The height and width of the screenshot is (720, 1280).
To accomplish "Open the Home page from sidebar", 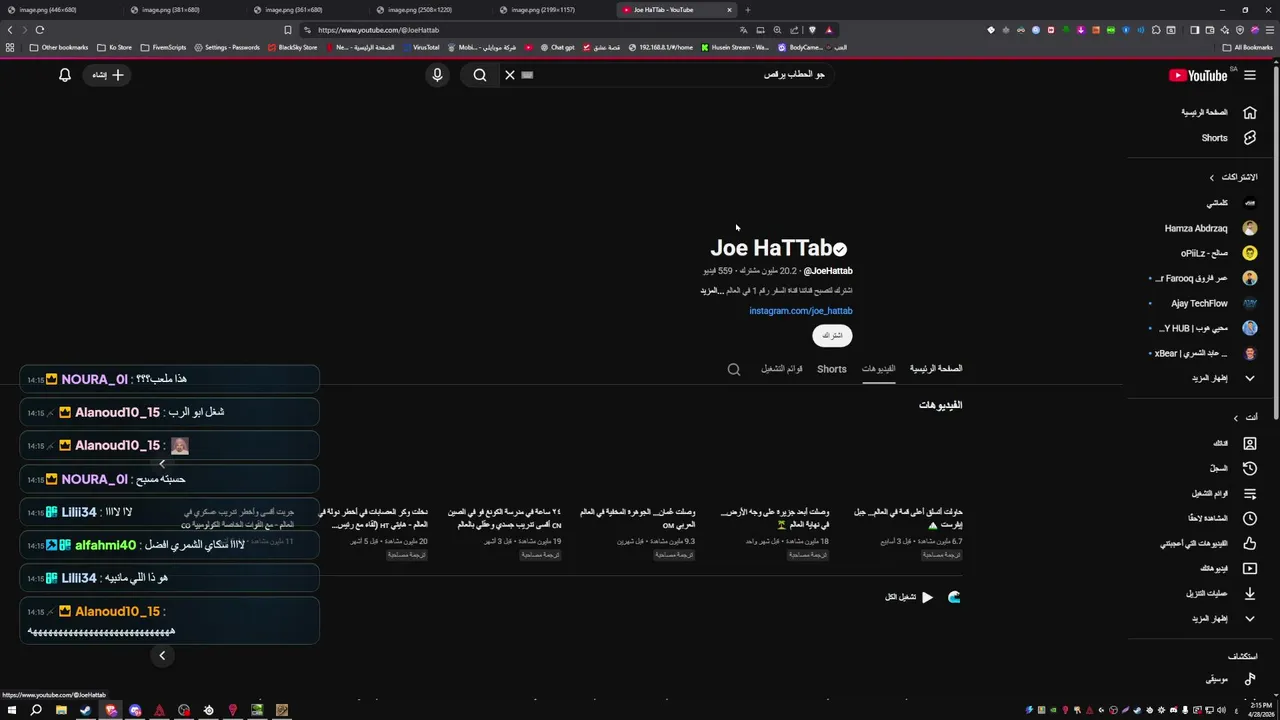I will coord(1218,113).
